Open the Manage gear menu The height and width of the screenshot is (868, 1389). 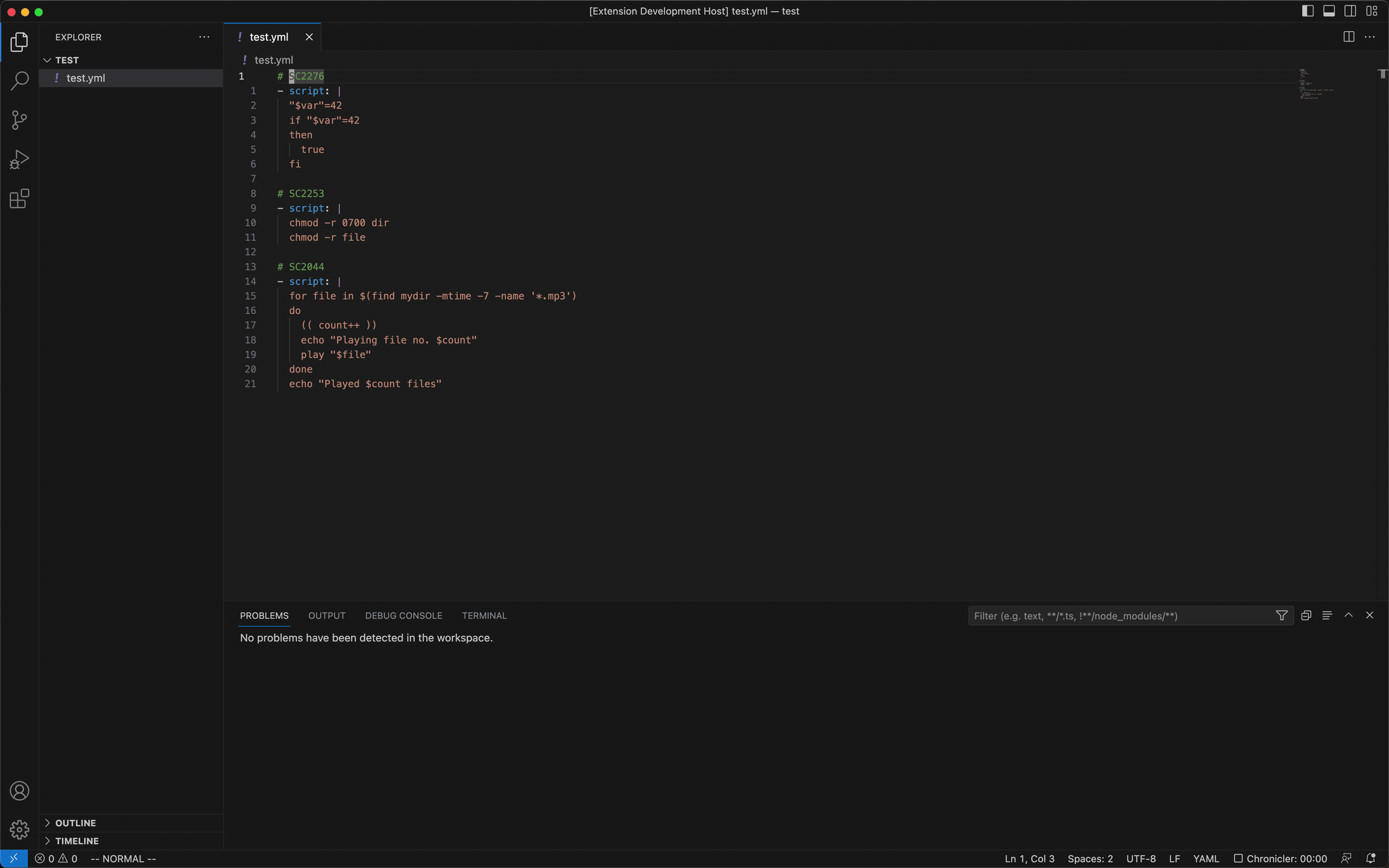click(19, 829)
